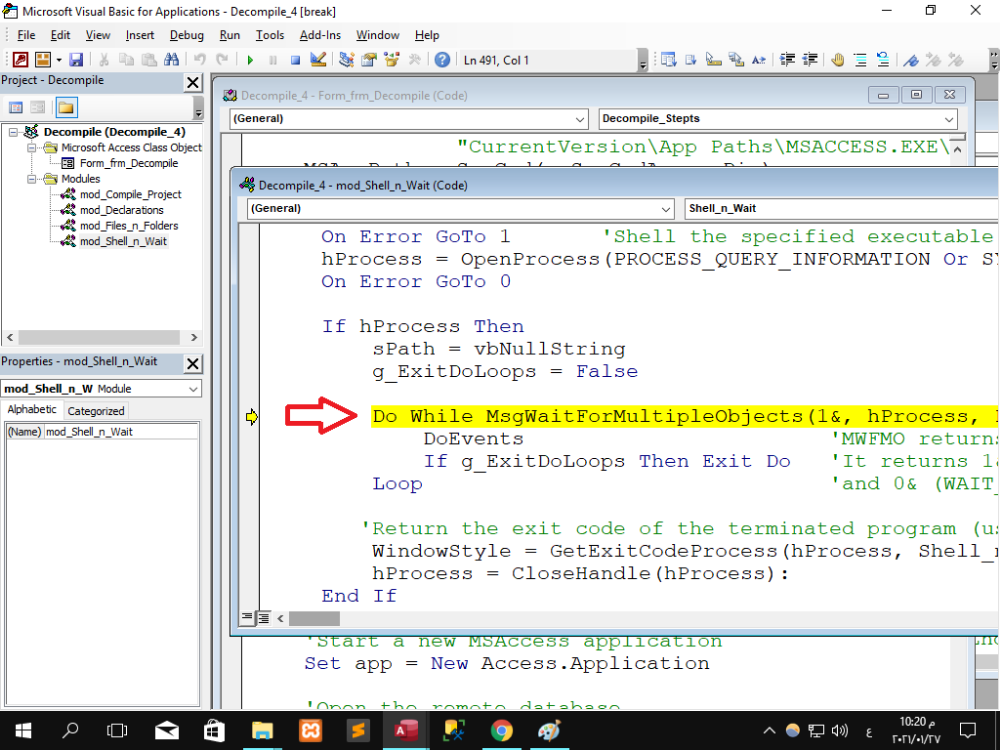Select mod_Shell_n_Wait module in tree
Screen dimensions: 1000x750
click(123, 241)
